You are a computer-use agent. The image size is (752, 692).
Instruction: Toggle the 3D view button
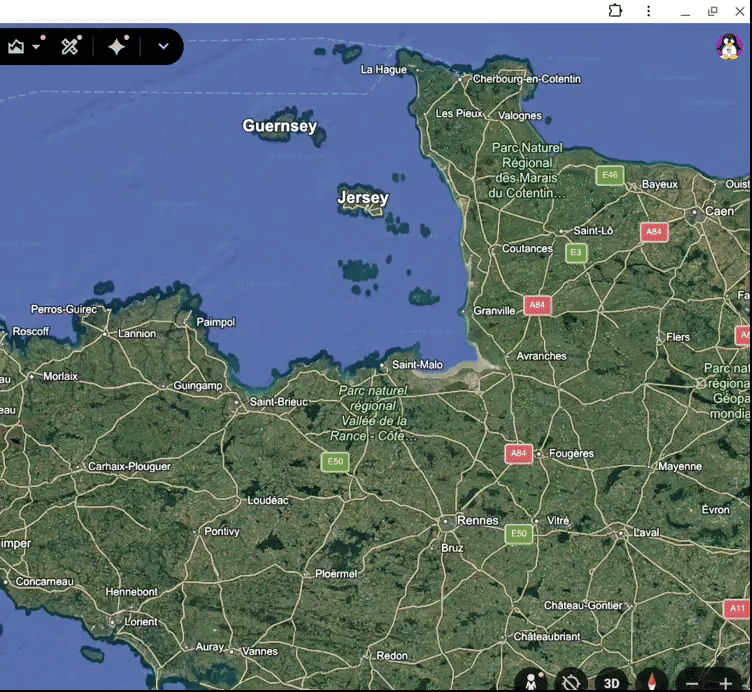pyautogui.click(x=611, y=683)
